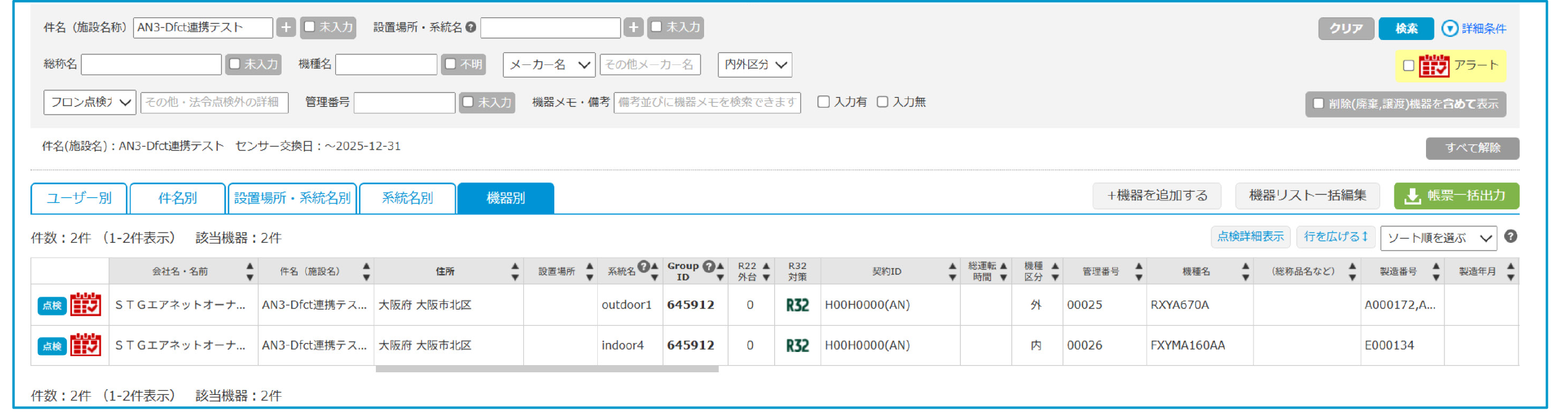Open the ソート順を選ぶ dropdown
Viewport: 1568px width, 420px height.
click(x=1438, y=238)
